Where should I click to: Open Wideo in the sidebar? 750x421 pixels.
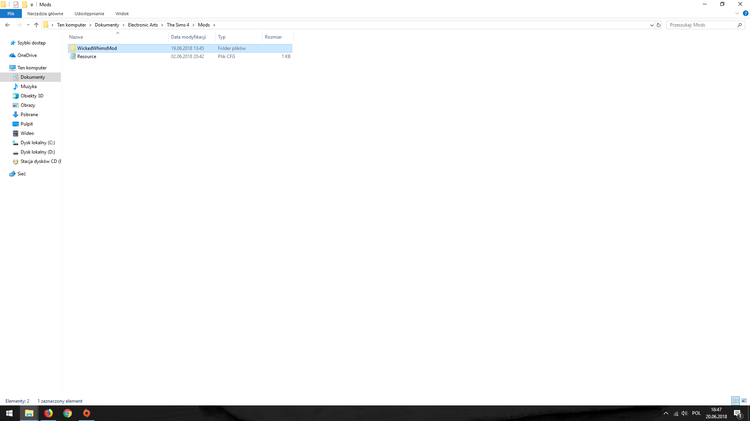(27, 133)
